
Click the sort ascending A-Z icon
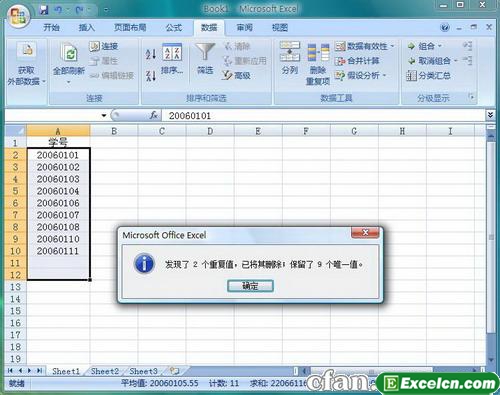click(151, 54)
